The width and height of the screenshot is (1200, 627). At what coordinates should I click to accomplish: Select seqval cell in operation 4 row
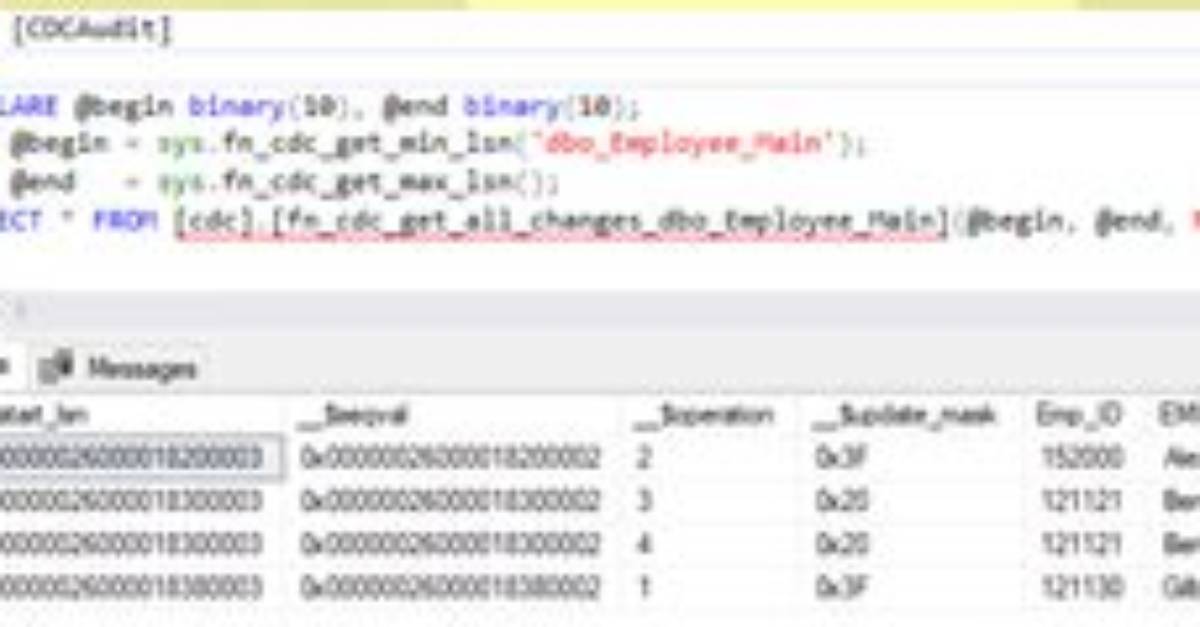pos(450,544)
